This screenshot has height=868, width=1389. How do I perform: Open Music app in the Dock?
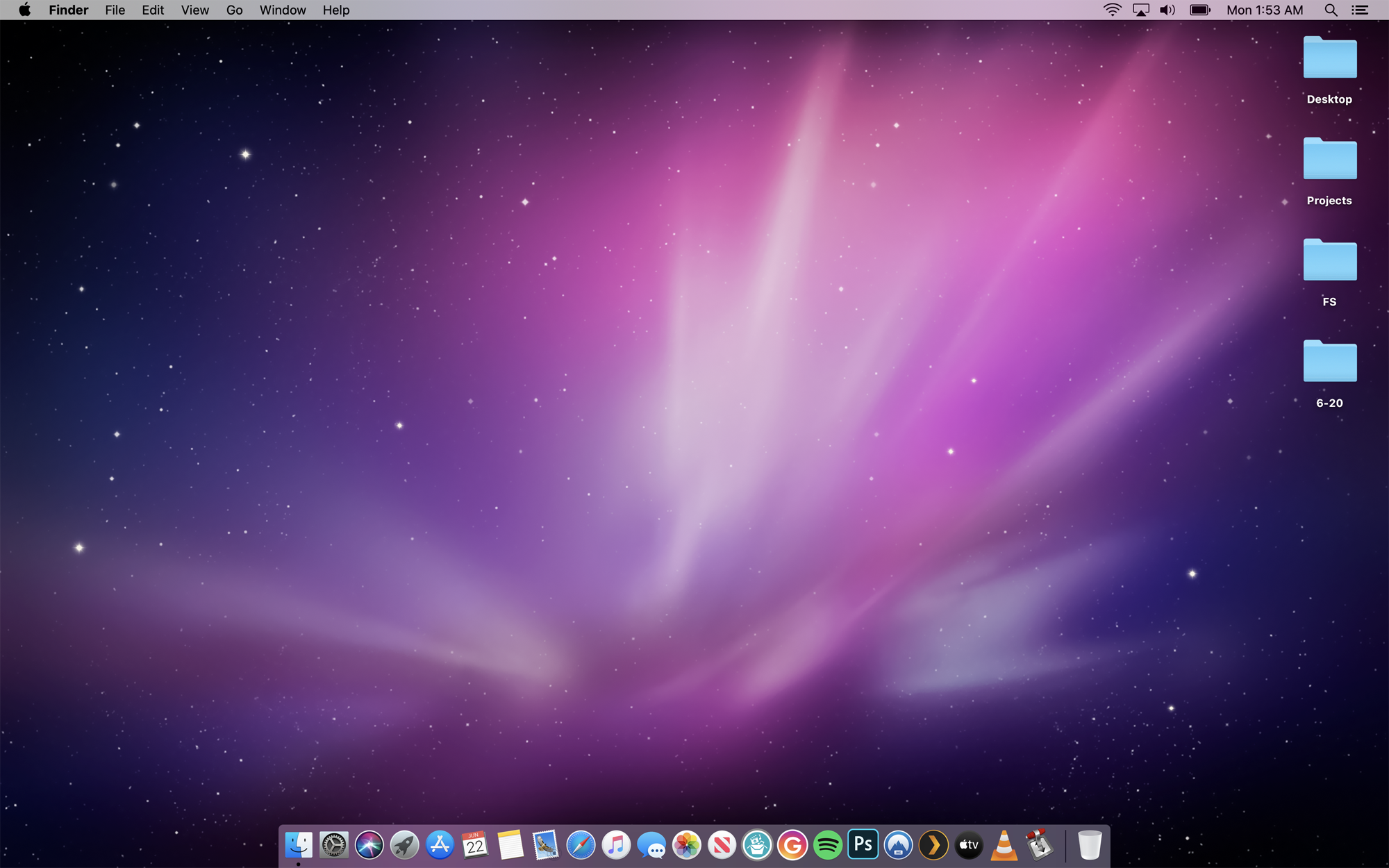(x=616, y=845)
